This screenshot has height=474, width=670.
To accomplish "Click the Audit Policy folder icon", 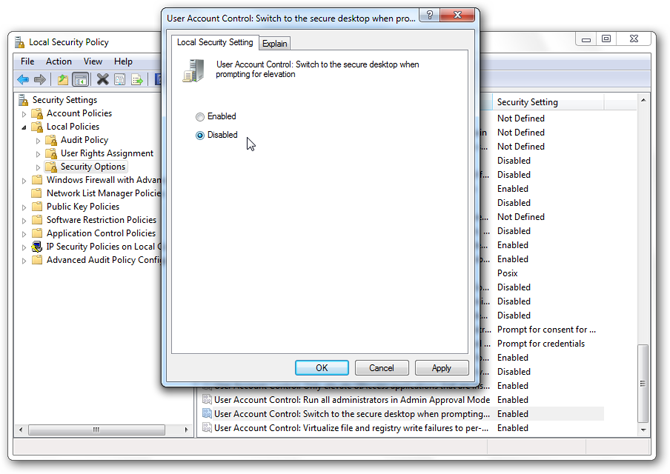I will [51, 140].
